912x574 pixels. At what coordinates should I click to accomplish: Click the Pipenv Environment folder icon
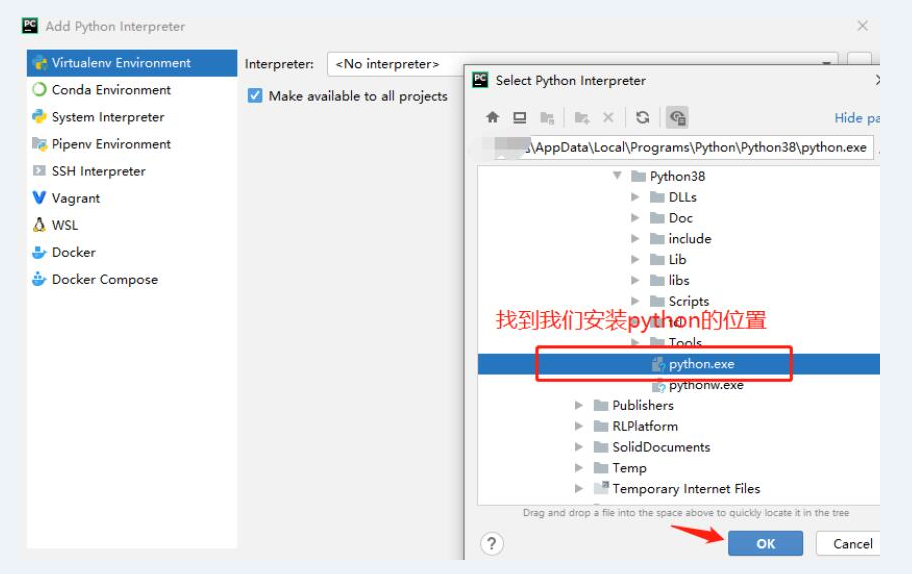(39, 144)
